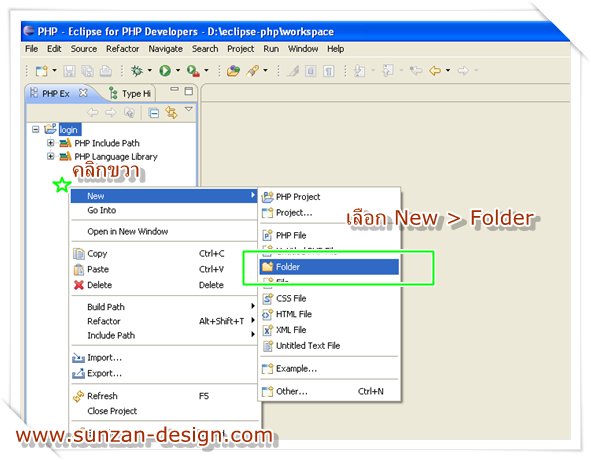Open the External Tools dropdown arrow
591x460 pixels.
[206, 71]
